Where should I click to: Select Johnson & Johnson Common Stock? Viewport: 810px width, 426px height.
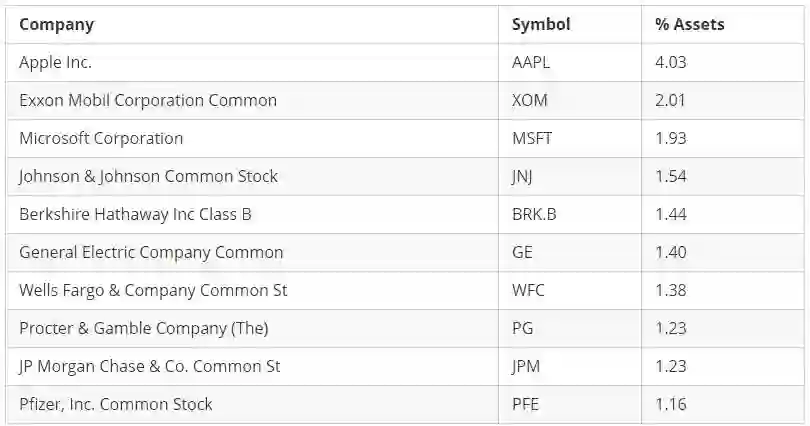[148, 176]
